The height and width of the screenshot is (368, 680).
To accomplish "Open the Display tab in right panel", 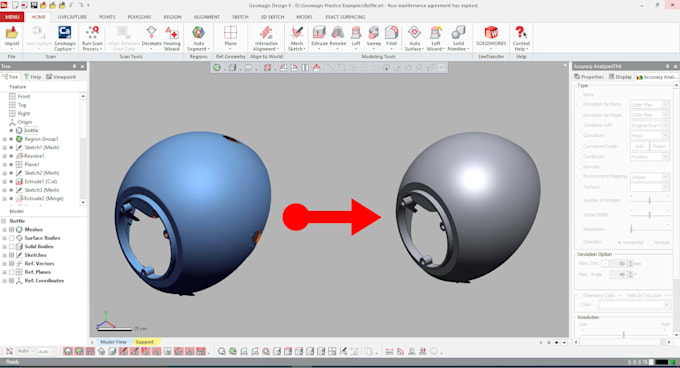I will click(x=620, y=77).
